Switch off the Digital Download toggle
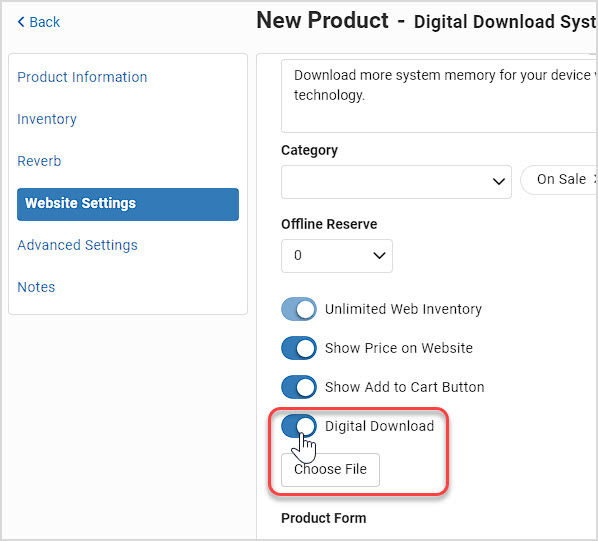This screenshot has height=541, width=598. click(x=299, y=426)
